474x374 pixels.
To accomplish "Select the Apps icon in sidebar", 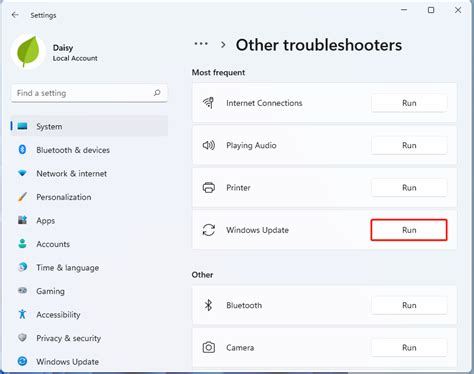I will pyautogui.click(x=22, y=220).
